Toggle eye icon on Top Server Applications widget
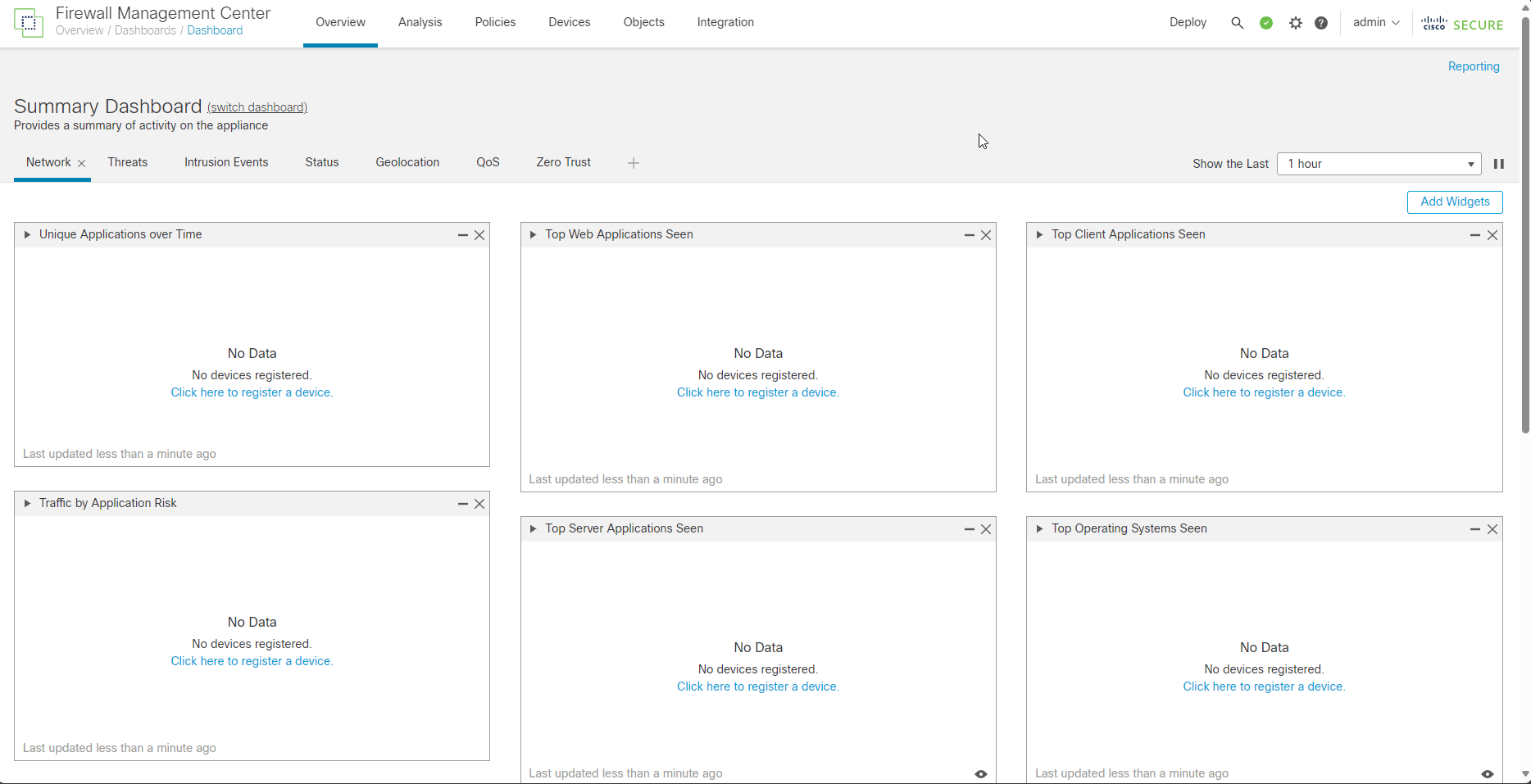Viewport: 1531px width, 784px height. click(x=981, y=774)
